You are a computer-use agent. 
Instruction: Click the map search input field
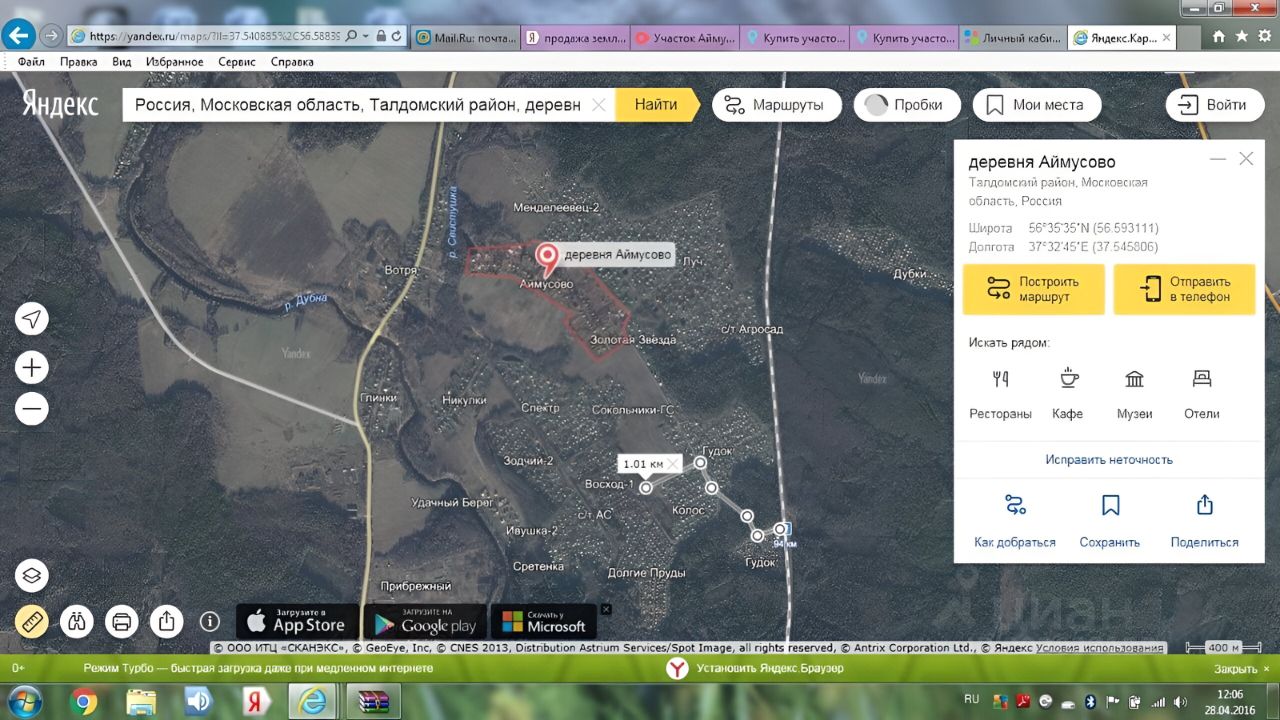pos(358,105)
